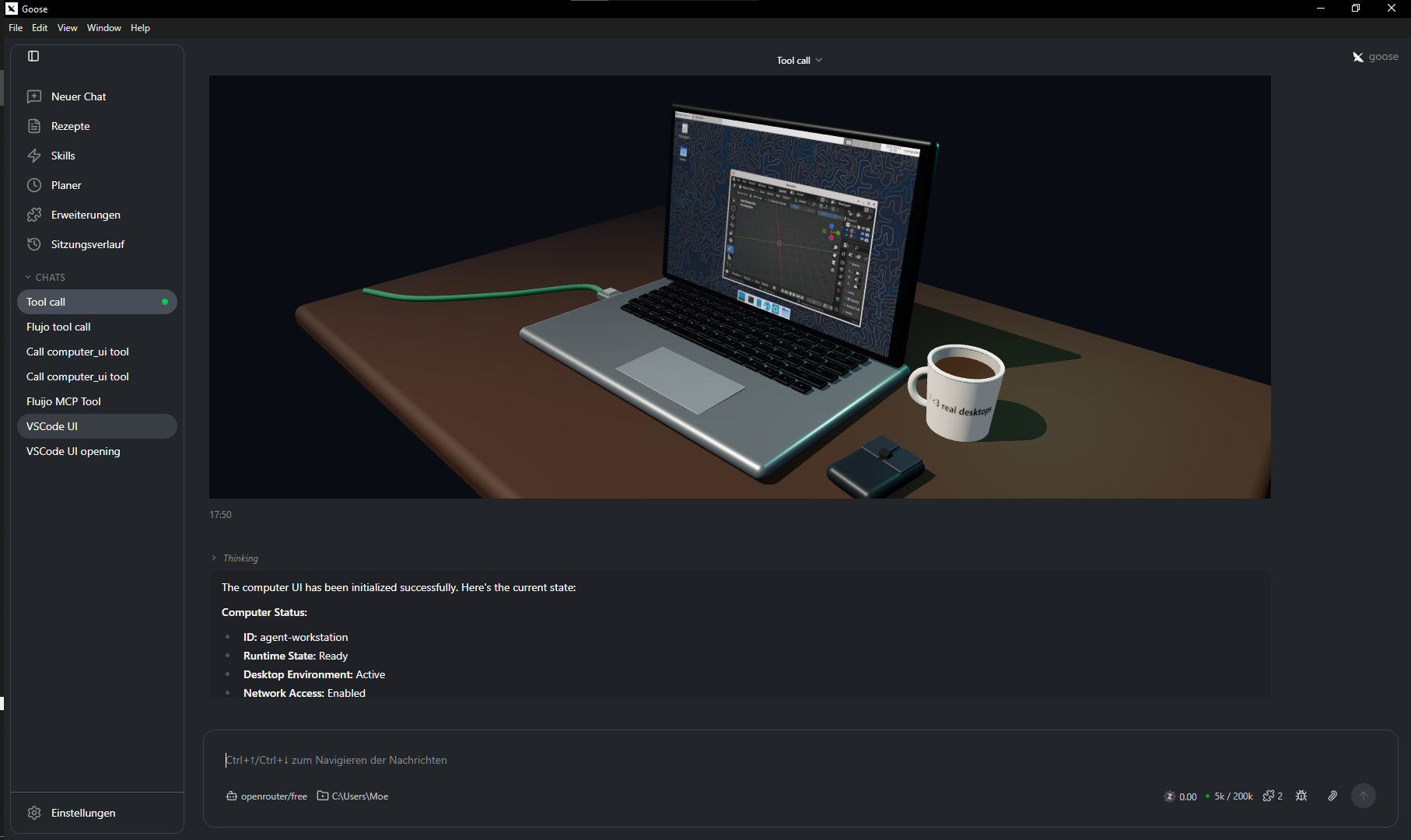The image size is (1411, 840).
Task: Click the puzzle extensions count icon
Action: point(1273,796)
